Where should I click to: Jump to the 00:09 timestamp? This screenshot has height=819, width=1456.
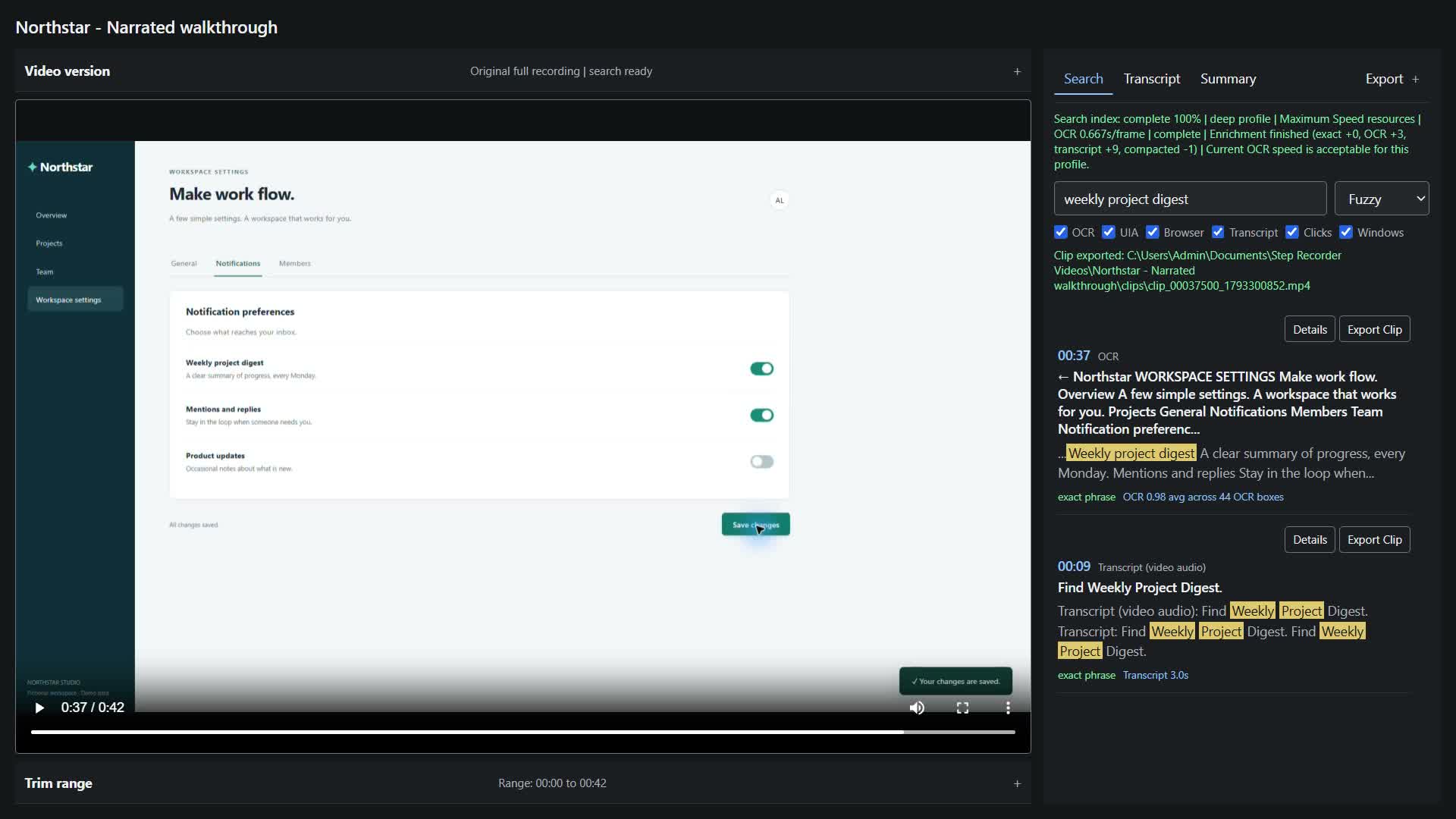1074,566
